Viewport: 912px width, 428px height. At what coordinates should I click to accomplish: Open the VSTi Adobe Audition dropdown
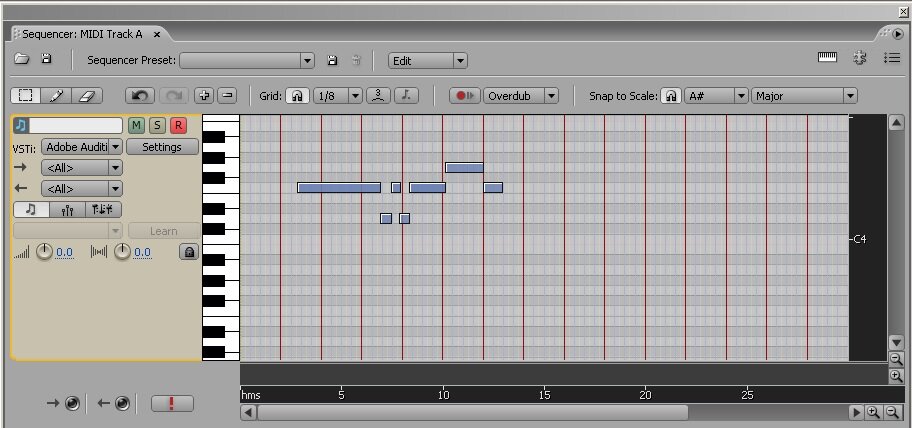pos(81,147)
